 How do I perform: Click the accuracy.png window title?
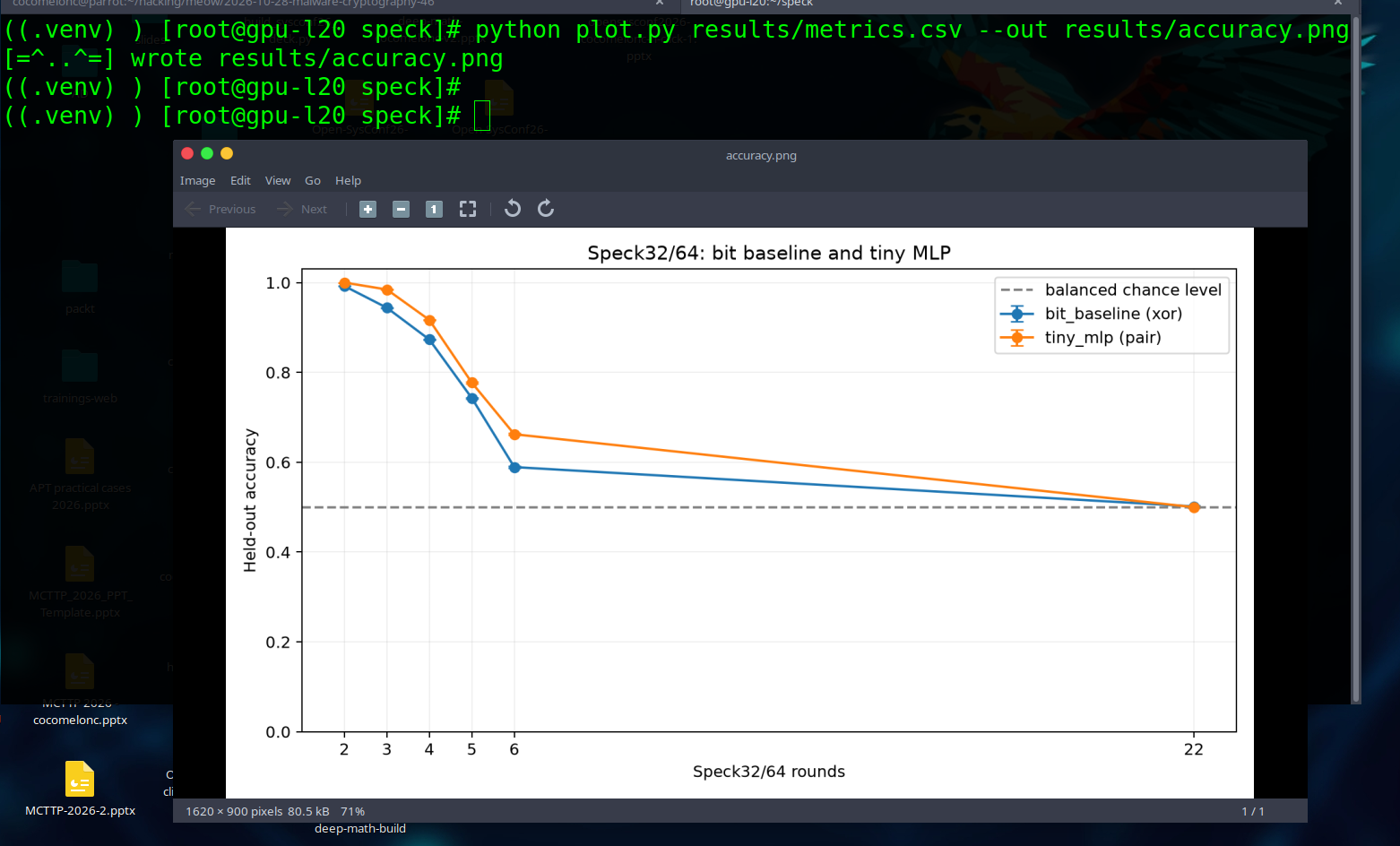(761, 155)
